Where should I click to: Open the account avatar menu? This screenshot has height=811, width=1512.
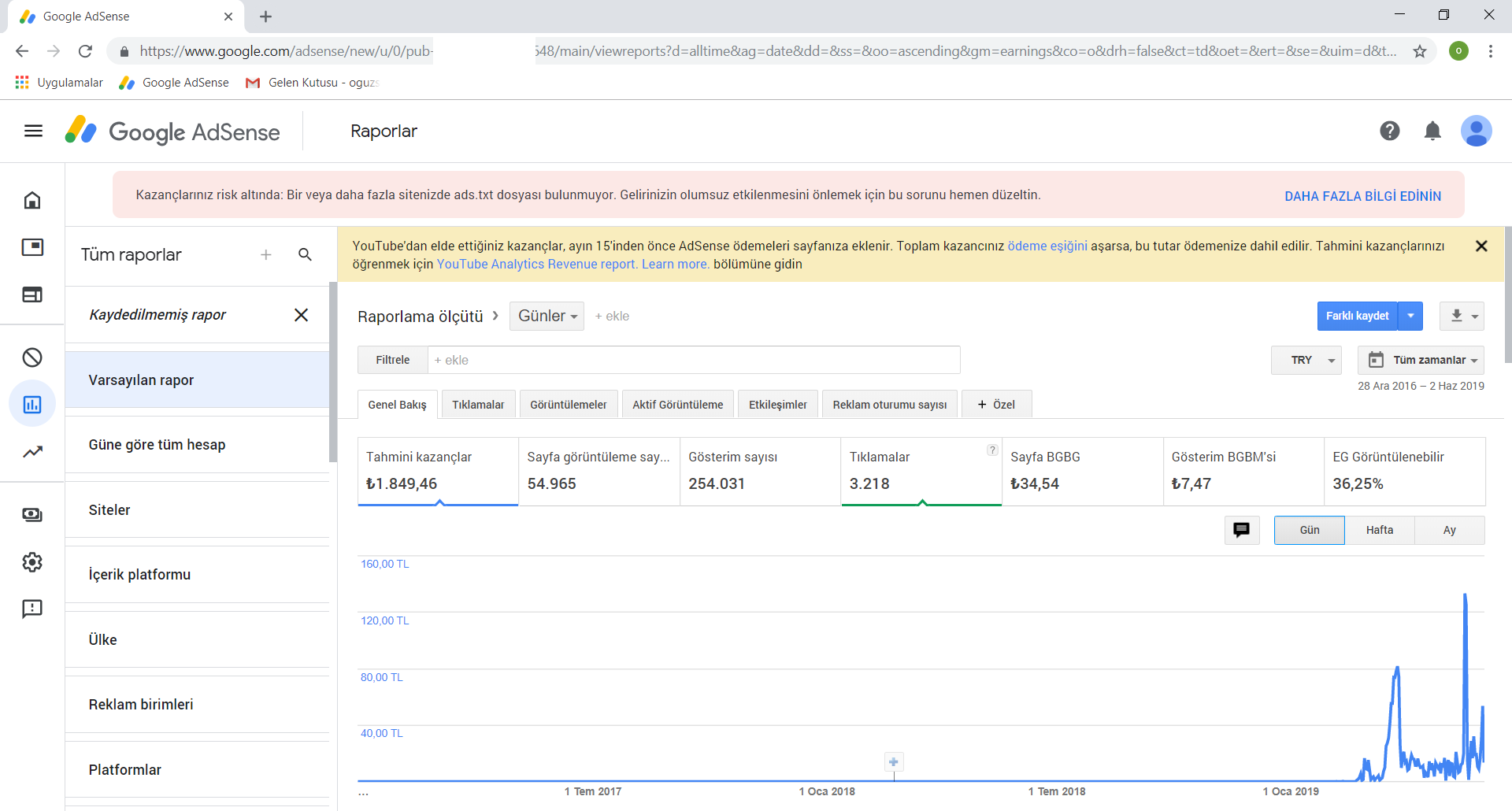1476,131
